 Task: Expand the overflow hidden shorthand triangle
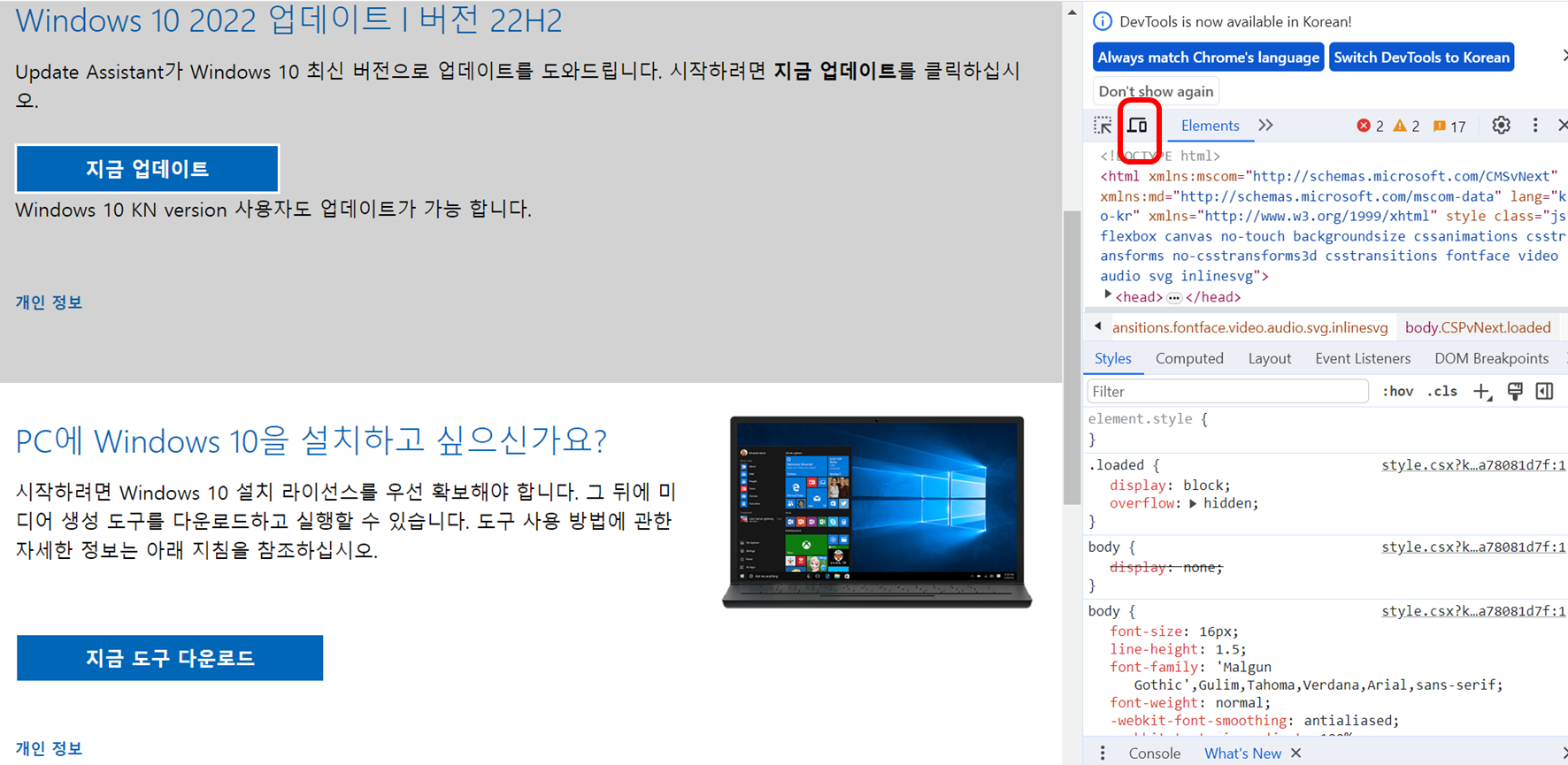(1193, 503)
